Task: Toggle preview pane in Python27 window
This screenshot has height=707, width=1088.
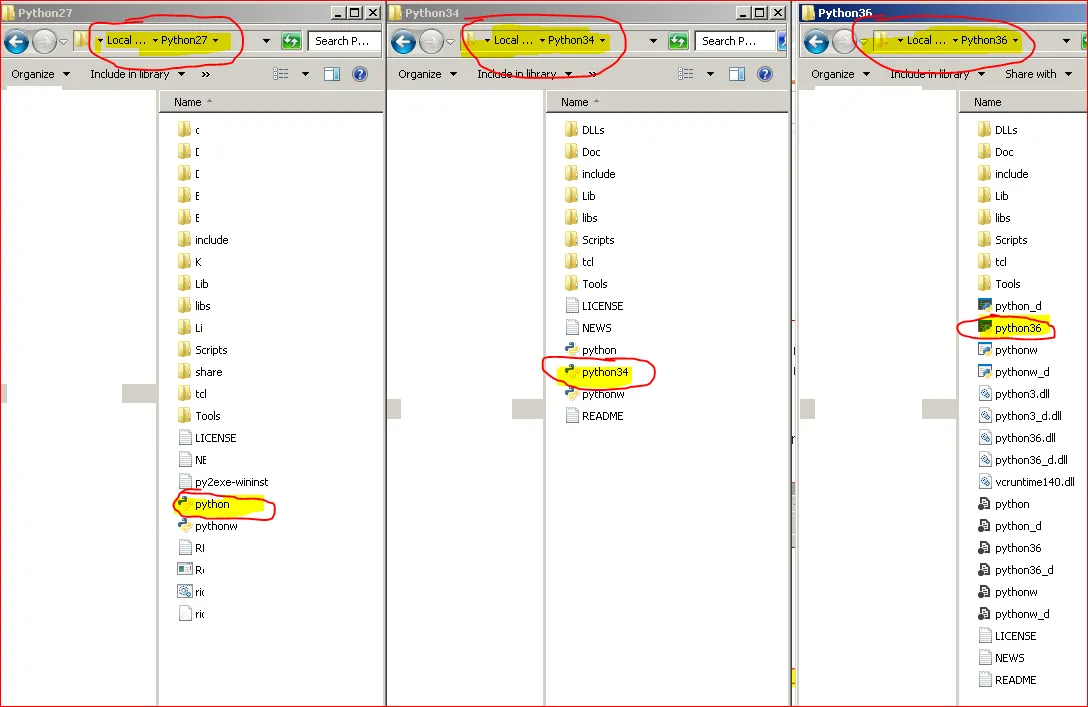Action: click(x=332, y=74)
